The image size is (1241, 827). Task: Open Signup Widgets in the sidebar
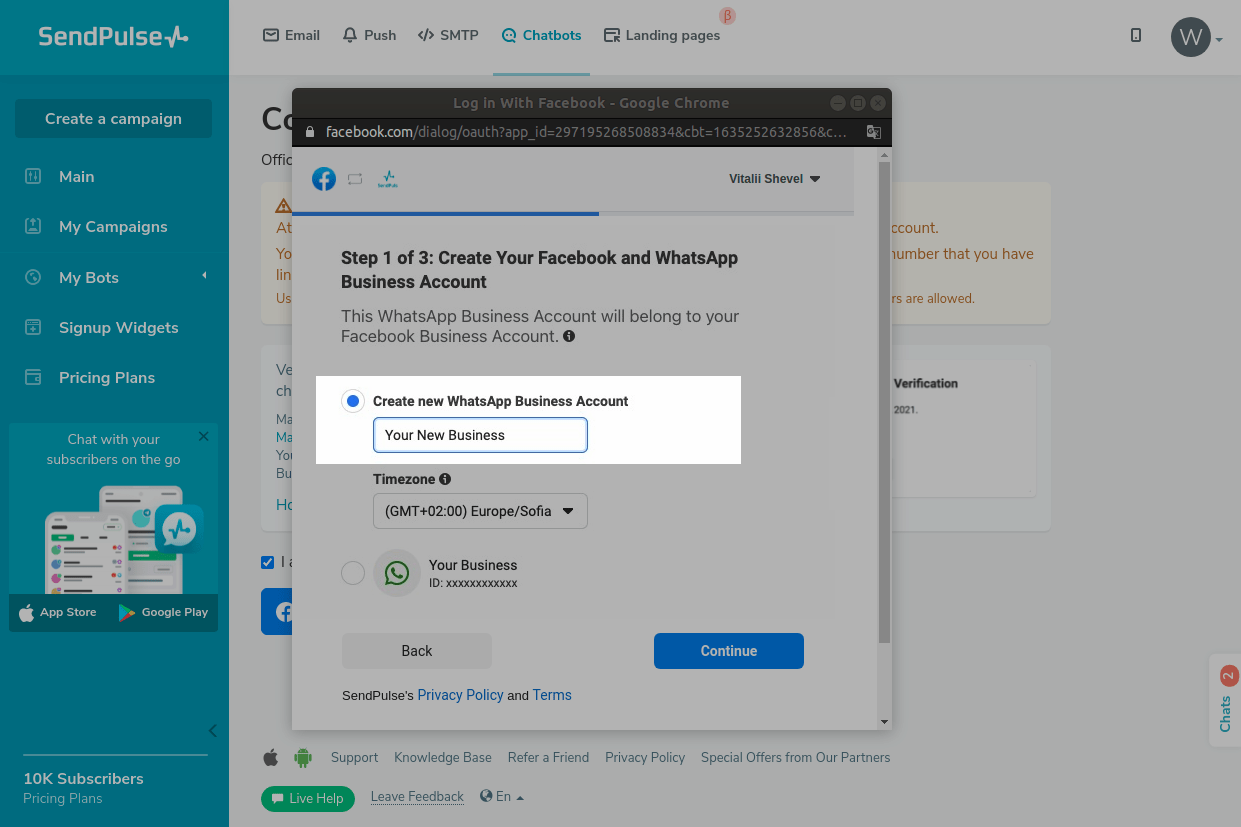pyautogui.click(x=118, y=328)
